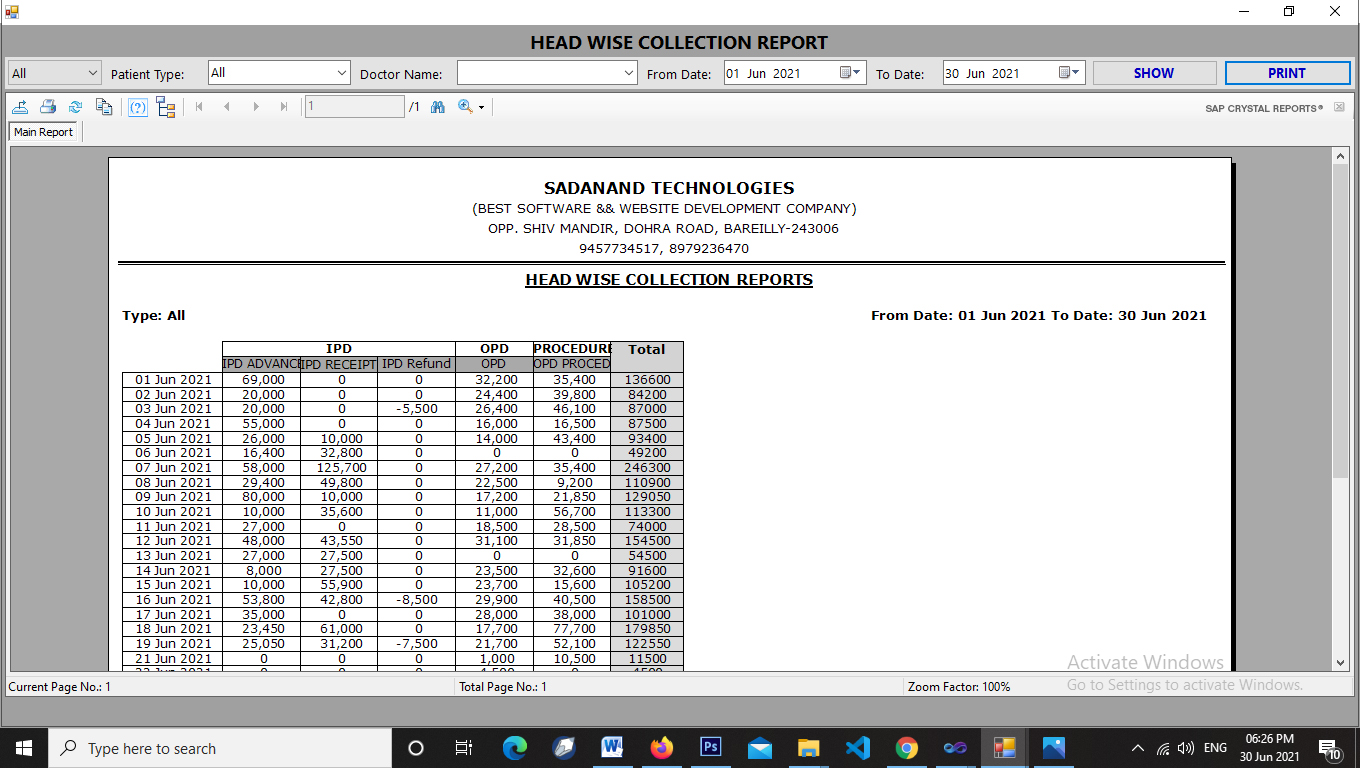Show hidden system tray icons chevron

[1137, 748]
